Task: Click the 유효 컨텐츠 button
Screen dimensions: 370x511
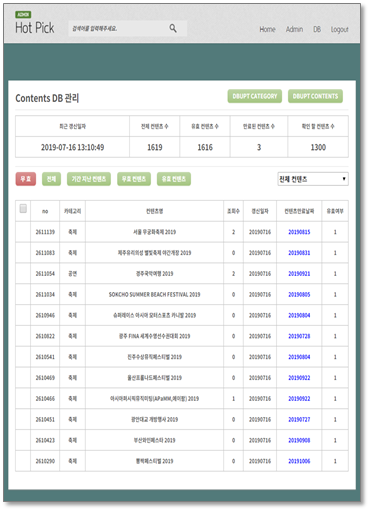Action: pyautogui.click(x=174, y=179)
